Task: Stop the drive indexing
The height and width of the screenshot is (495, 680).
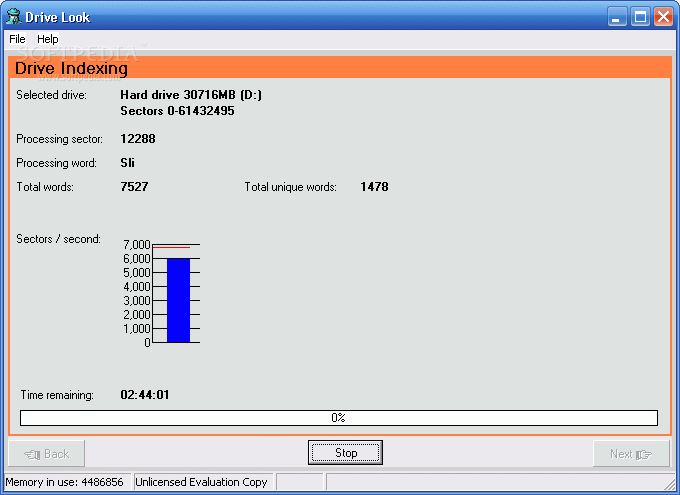Action: click(x=345, y=452)
